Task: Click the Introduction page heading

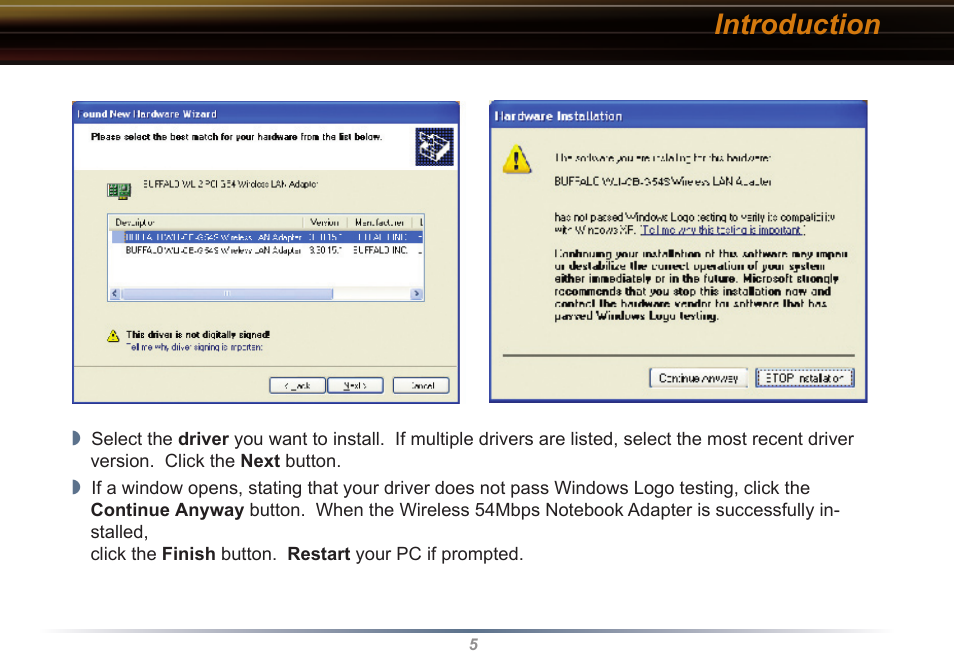Action: tap(797, 25)
